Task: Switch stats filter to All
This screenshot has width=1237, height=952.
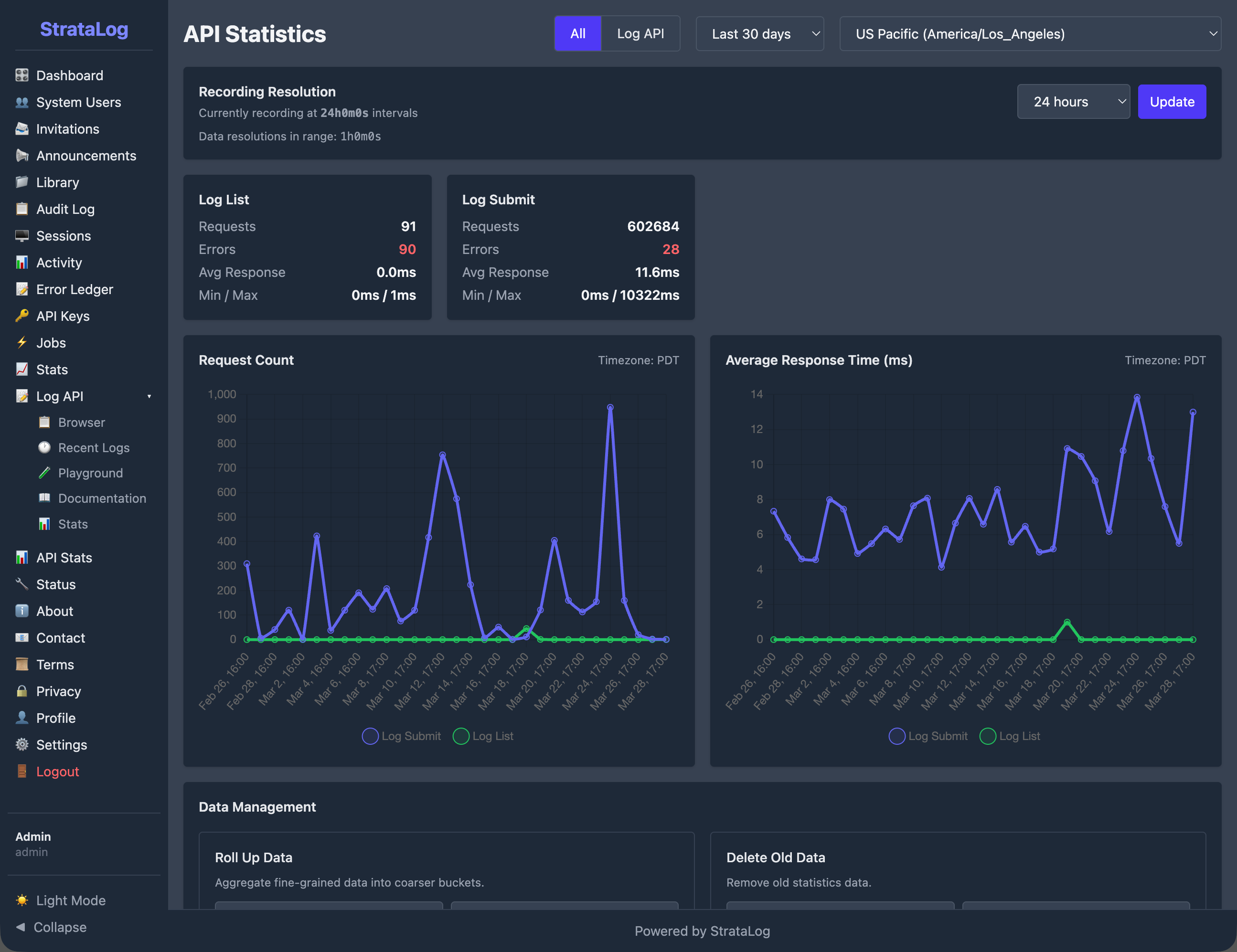Action: [x=578, y=33]
